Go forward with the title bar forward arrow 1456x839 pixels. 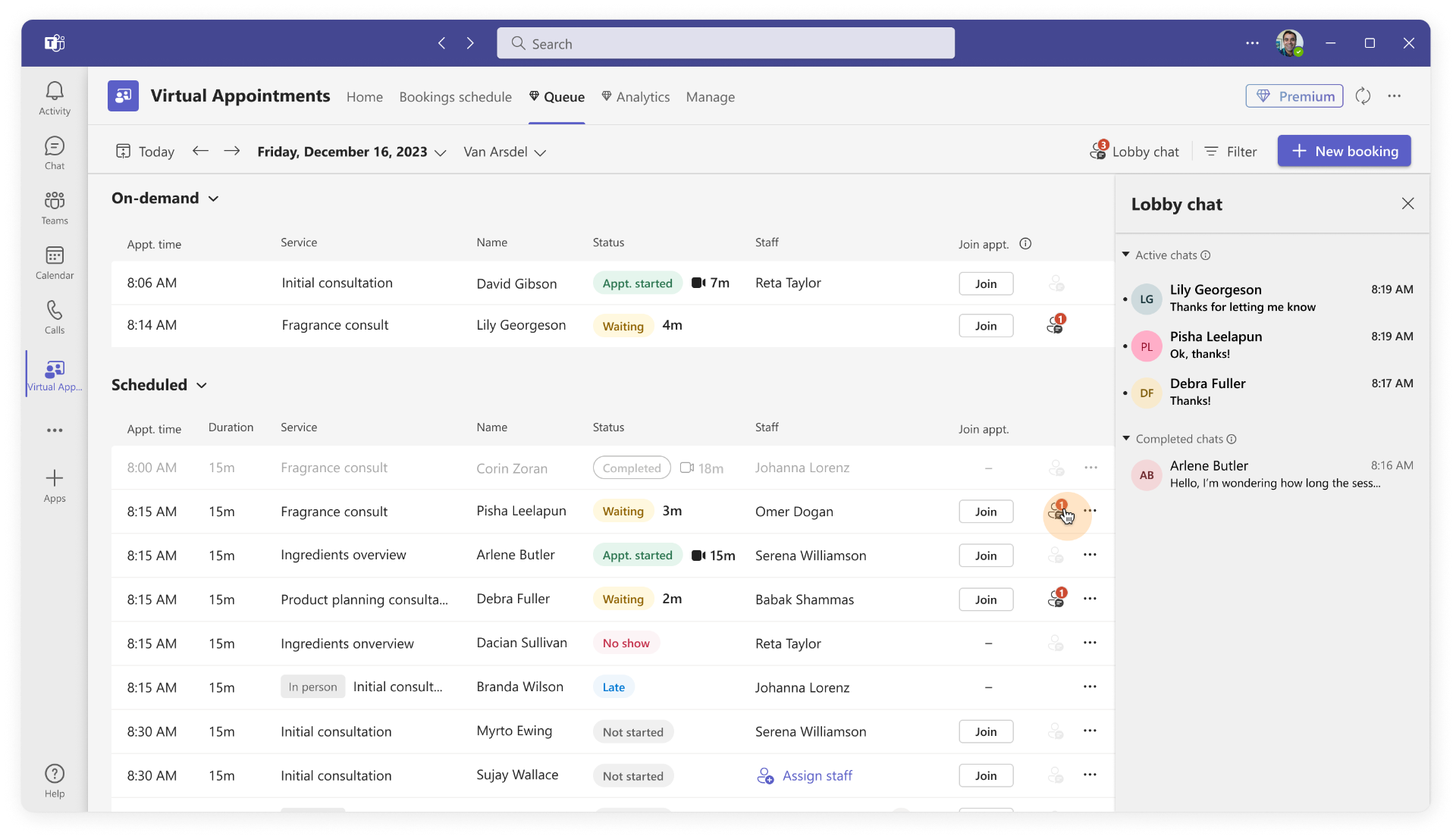point(470,43)
